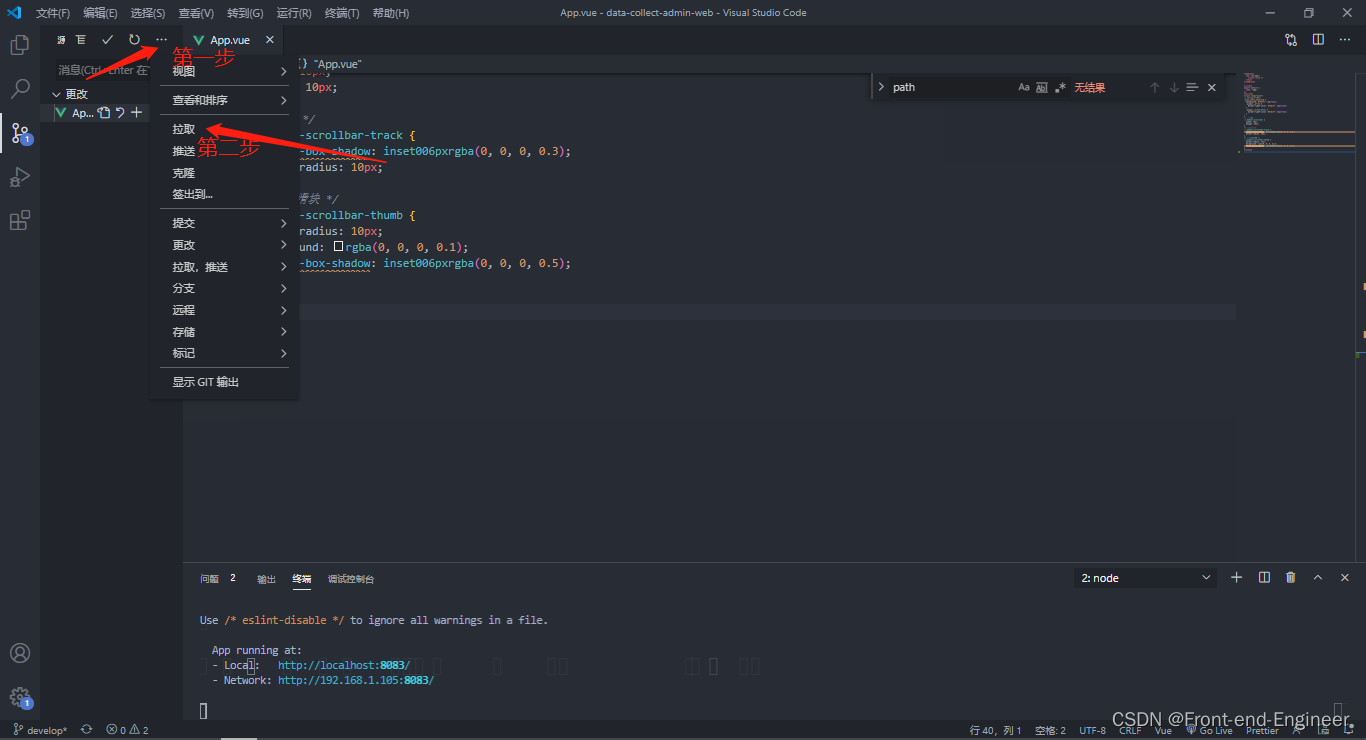Click the develop* branch in status bar

click(x=40, y=730)
